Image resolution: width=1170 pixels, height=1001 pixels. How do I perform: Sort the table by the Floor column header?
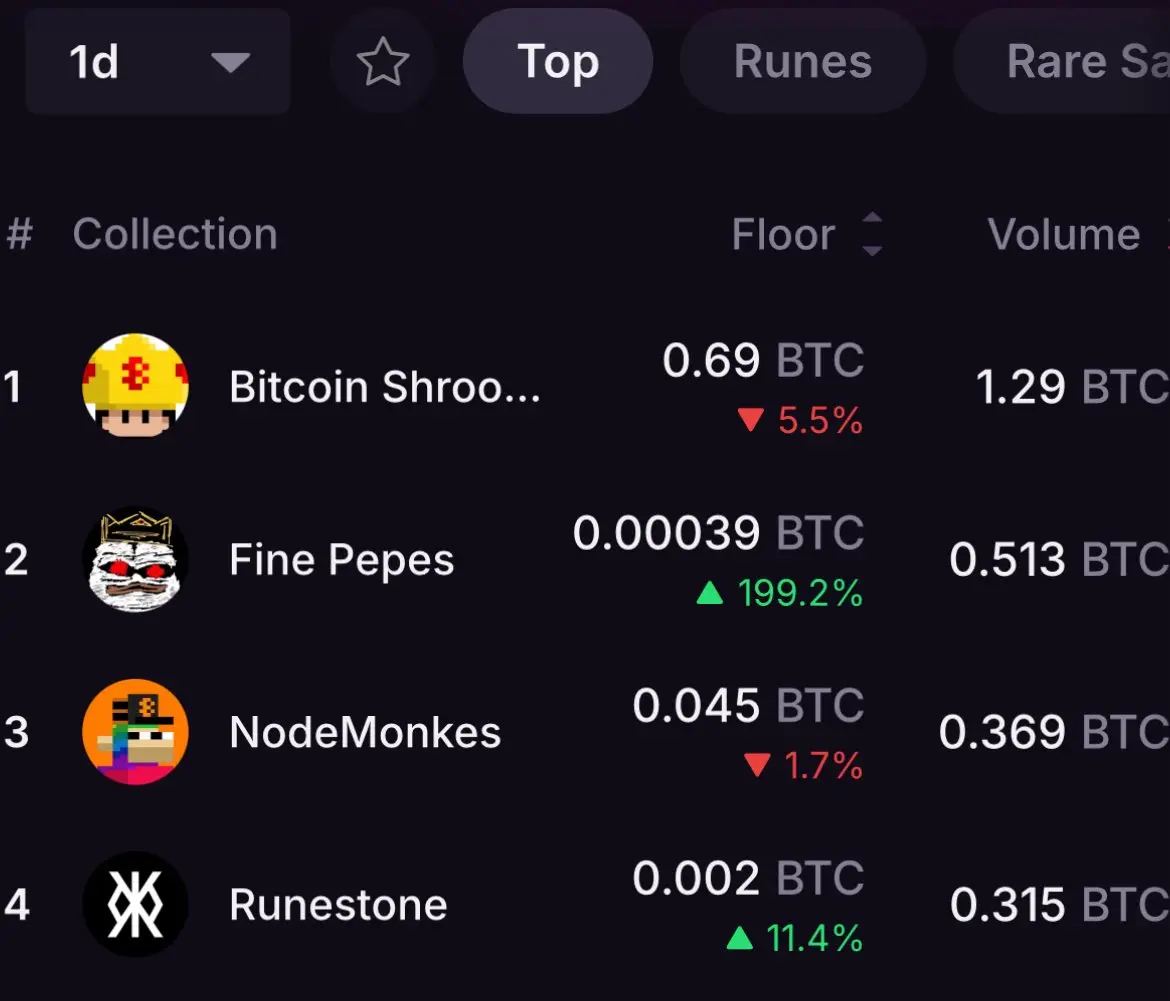(783, 234)
